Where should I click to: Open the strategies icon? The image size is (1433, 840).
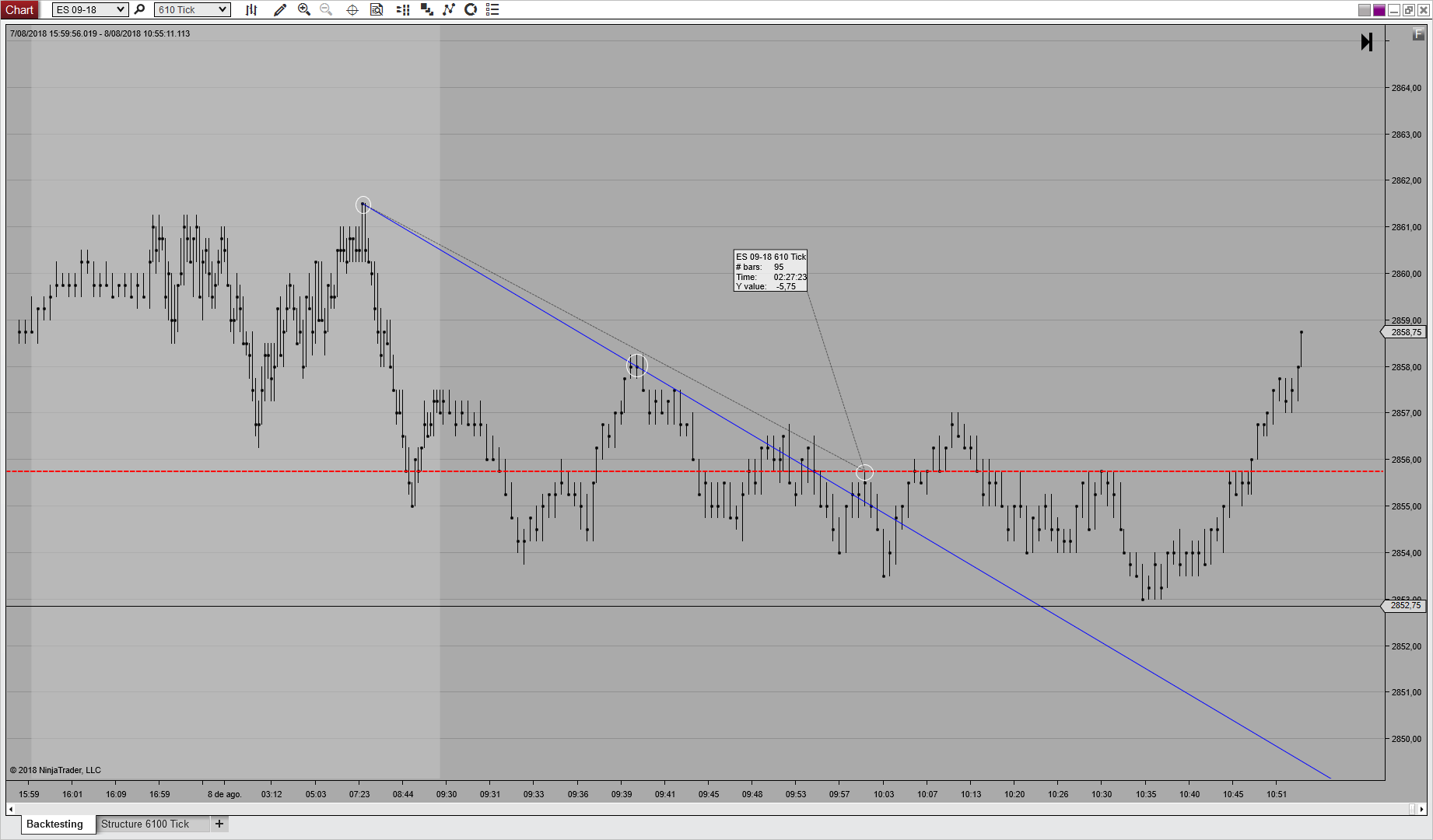449,9
